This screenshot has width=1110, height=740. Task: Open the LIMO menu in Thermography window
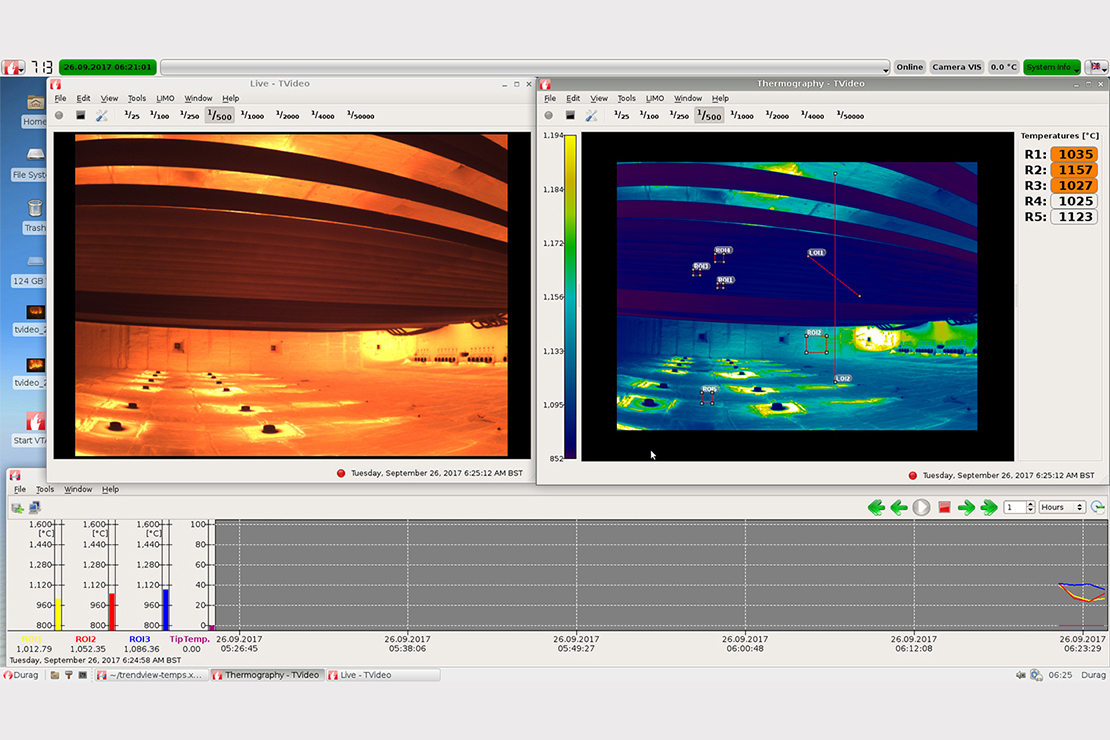pyautogui.click(x=655, y=98)
